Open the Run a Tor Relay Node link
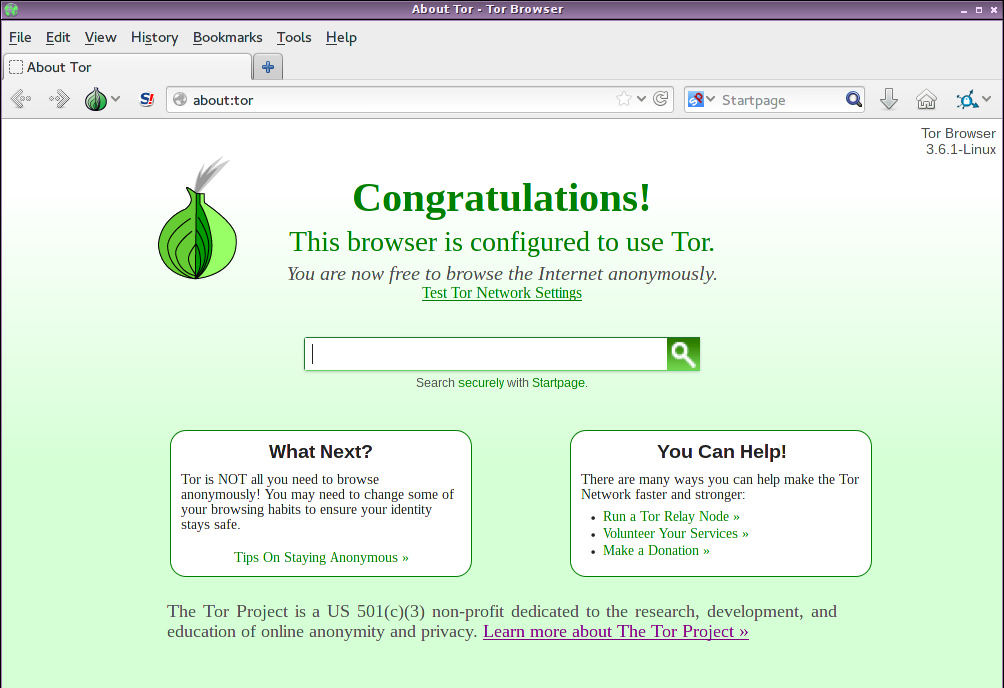 pyautogui.click(x=671, y=516)
